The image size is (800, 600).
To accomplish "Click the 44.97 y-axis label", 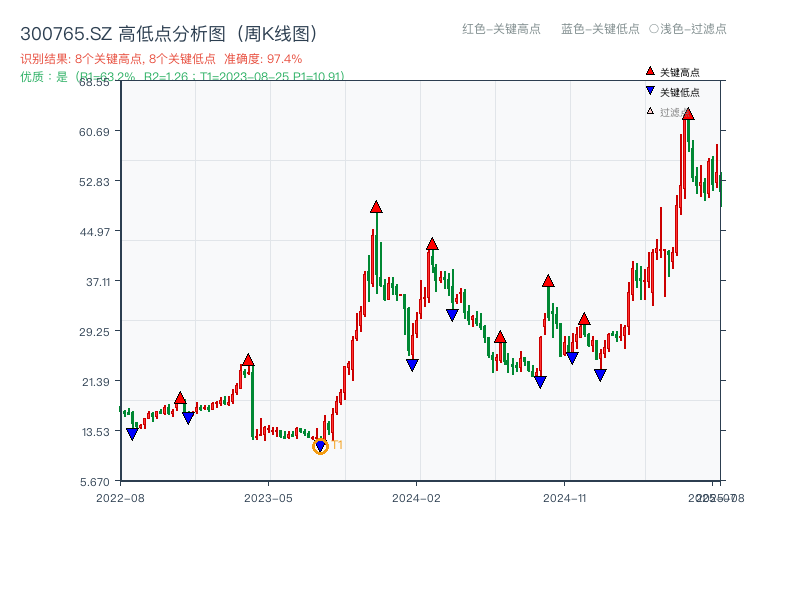I will tap(94, 232).
